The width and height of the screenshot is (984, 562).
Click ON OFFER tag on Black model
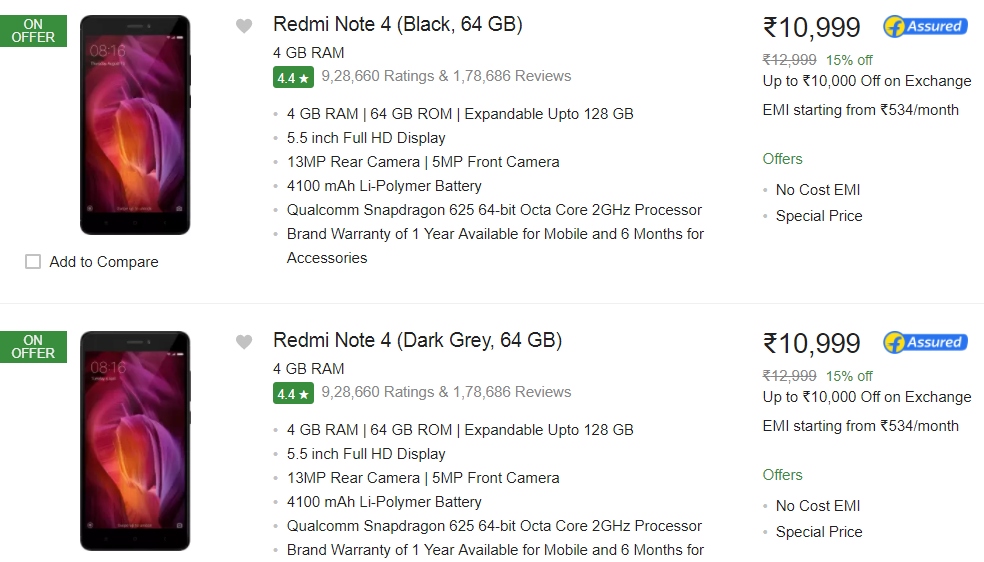pyautogui.click(x=33, y=31)
